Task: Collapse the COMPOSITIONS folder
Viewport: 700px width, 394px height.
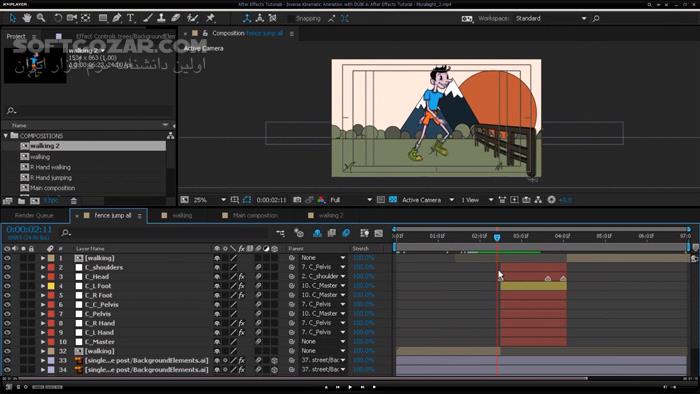Action: point(6,135)
